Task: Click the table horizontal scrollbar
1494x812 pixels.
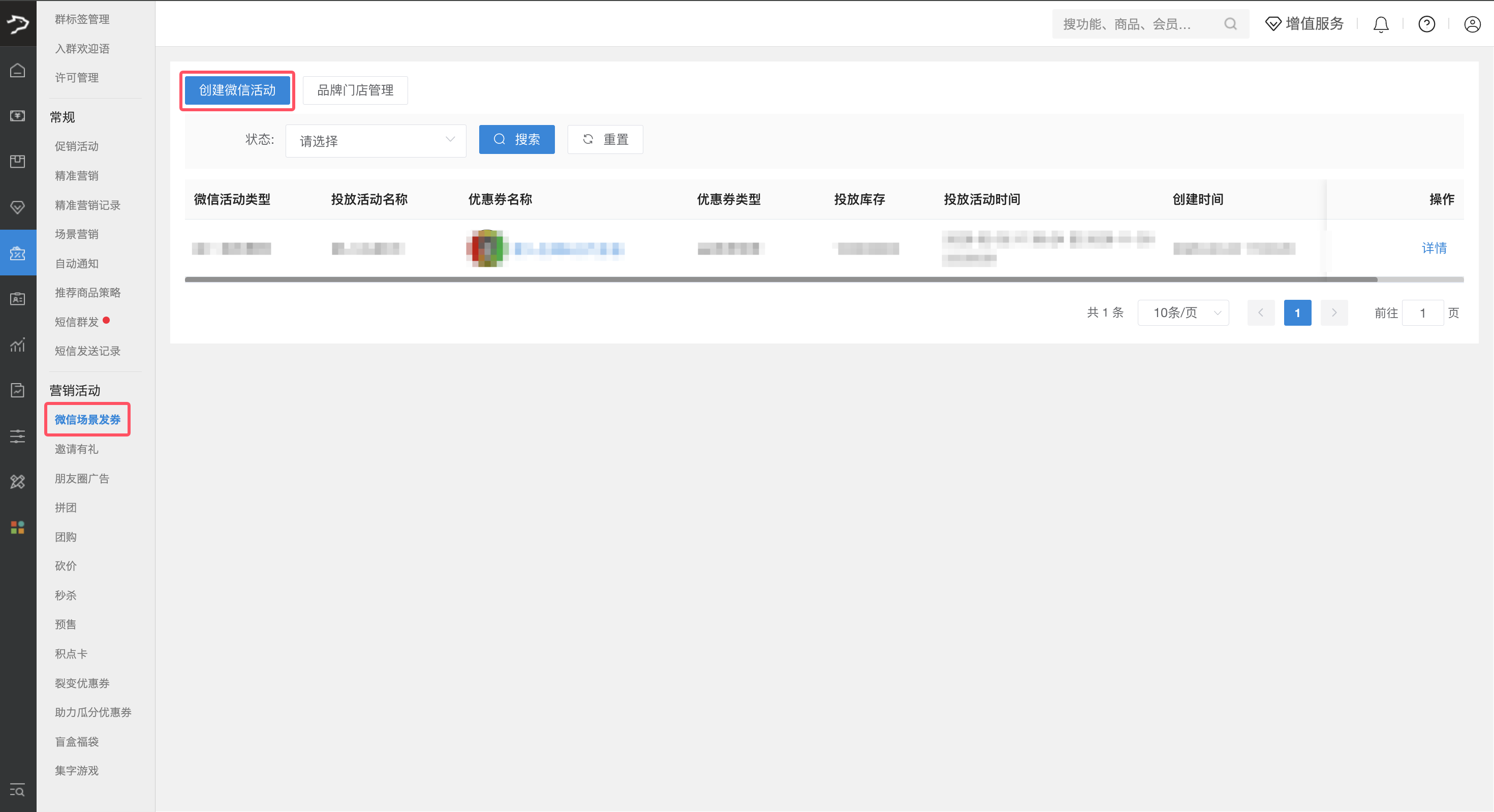Action: coord(780,279)
